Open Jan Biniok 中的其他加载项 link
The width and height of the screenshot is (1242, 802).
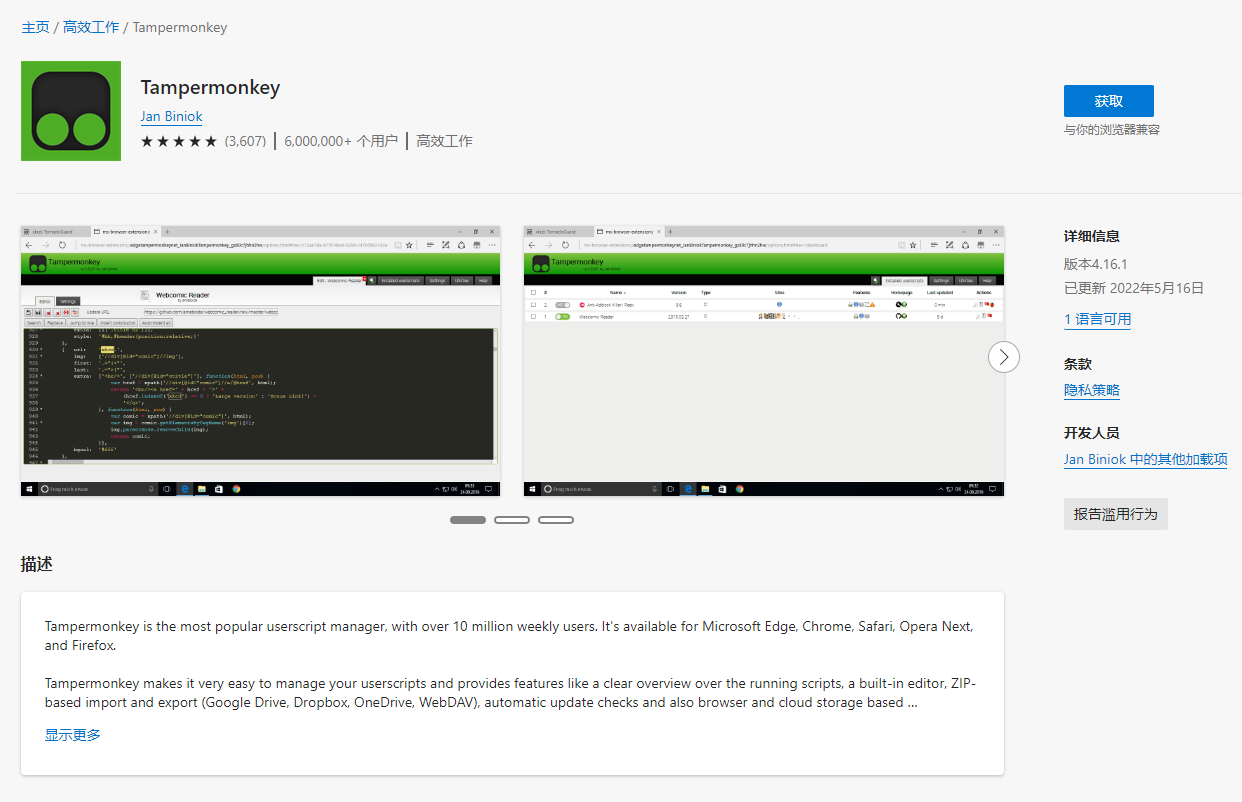[1146, 459]
